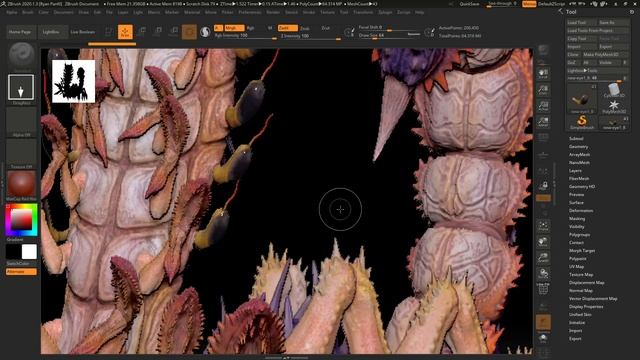Pick a color in the color picker
The width and height of the screenshot is (640, 360).
click(21, 220)
